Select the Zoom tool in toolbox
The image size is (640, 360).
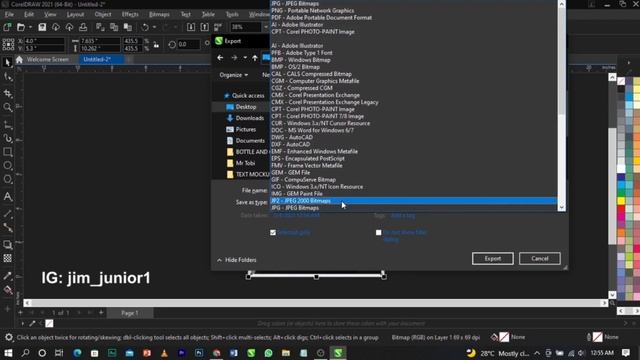7,107
